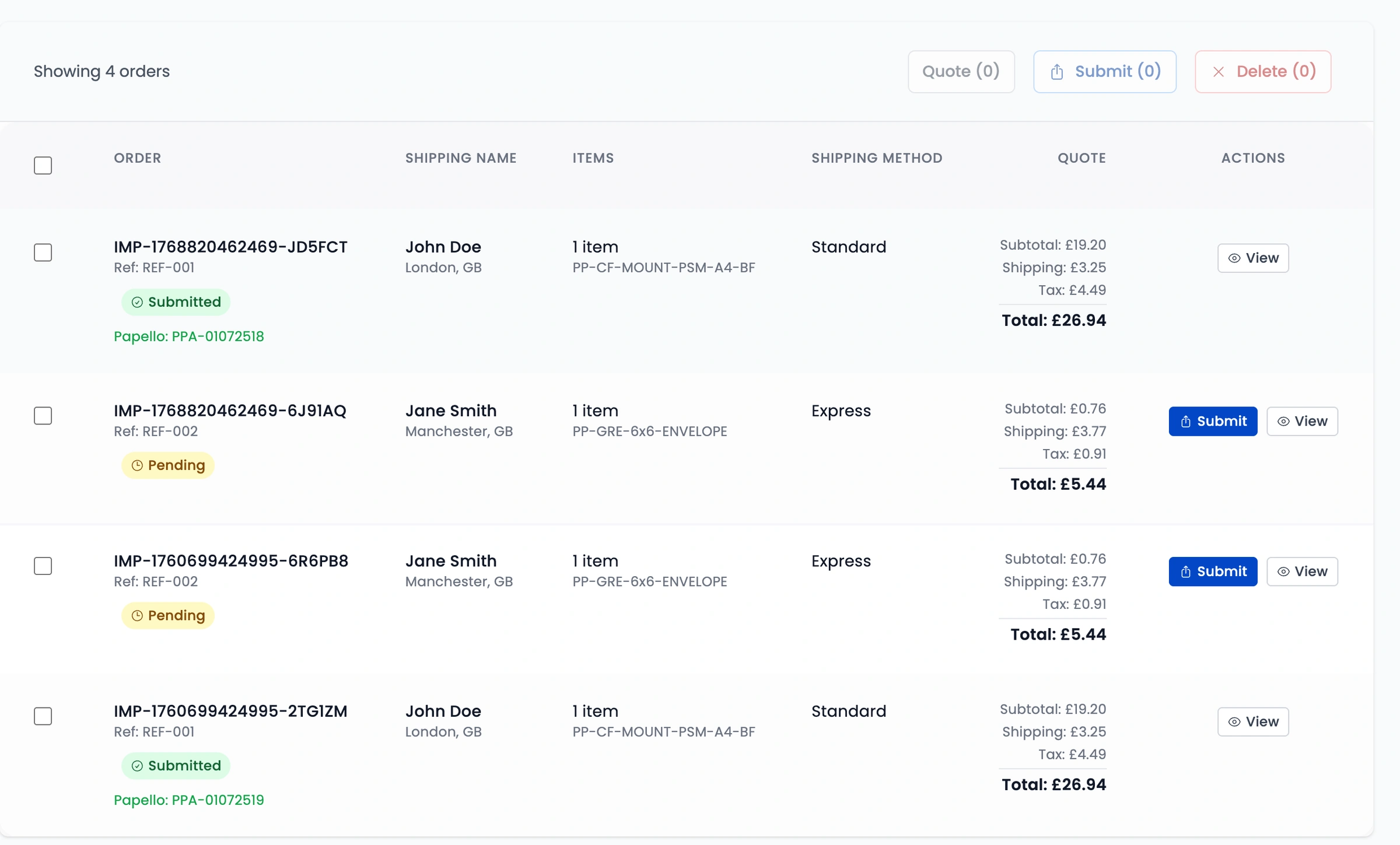Click the upload icon in Jane Smith's Submit button
This screenshot has height=845, width=1400.
[x=1185, y=421]
